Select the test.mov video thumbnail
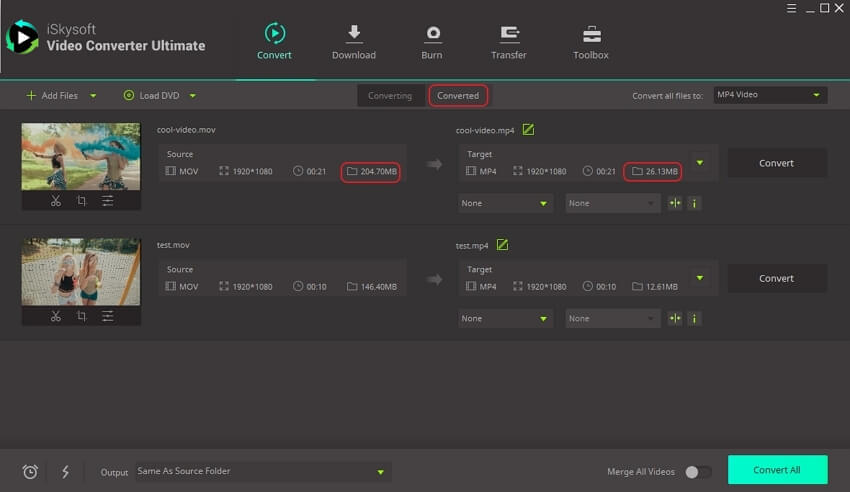Viewport: 850px width, 492px height. pyautogui.click(x=81, y=271)
